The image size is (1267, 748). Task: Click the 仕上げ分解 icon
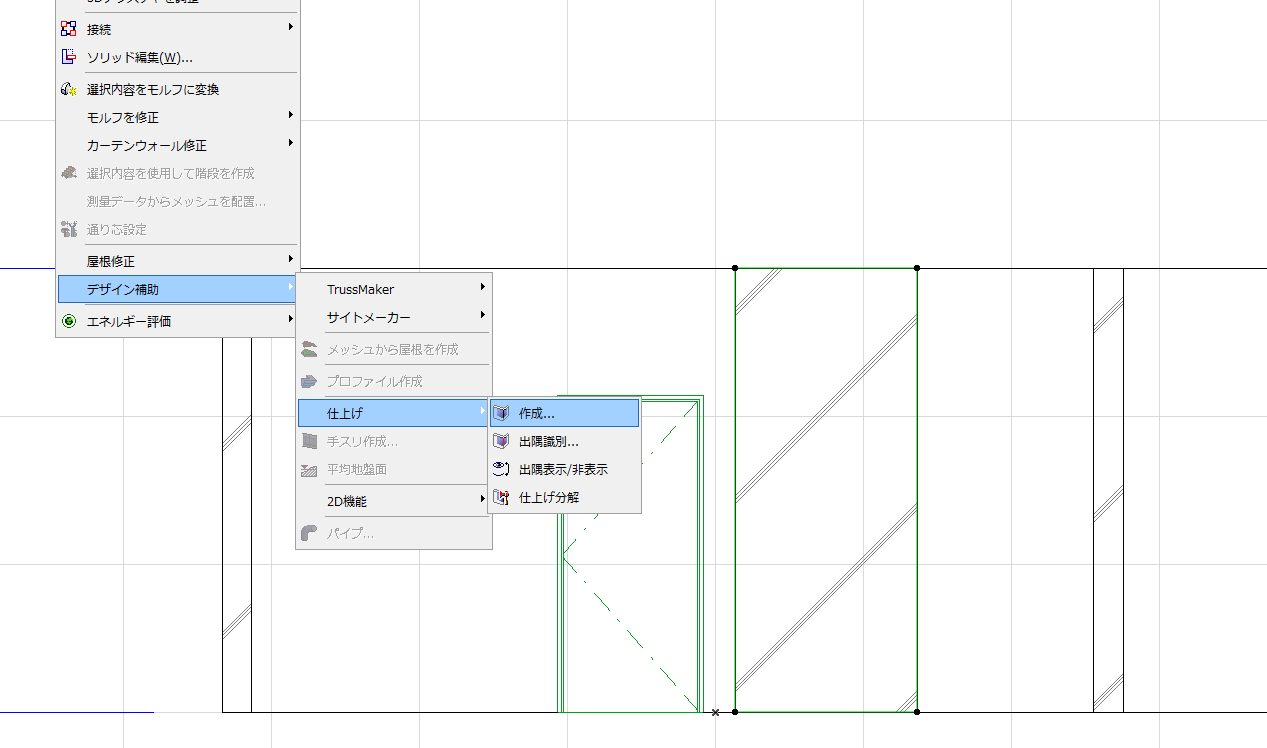point(501,497)
